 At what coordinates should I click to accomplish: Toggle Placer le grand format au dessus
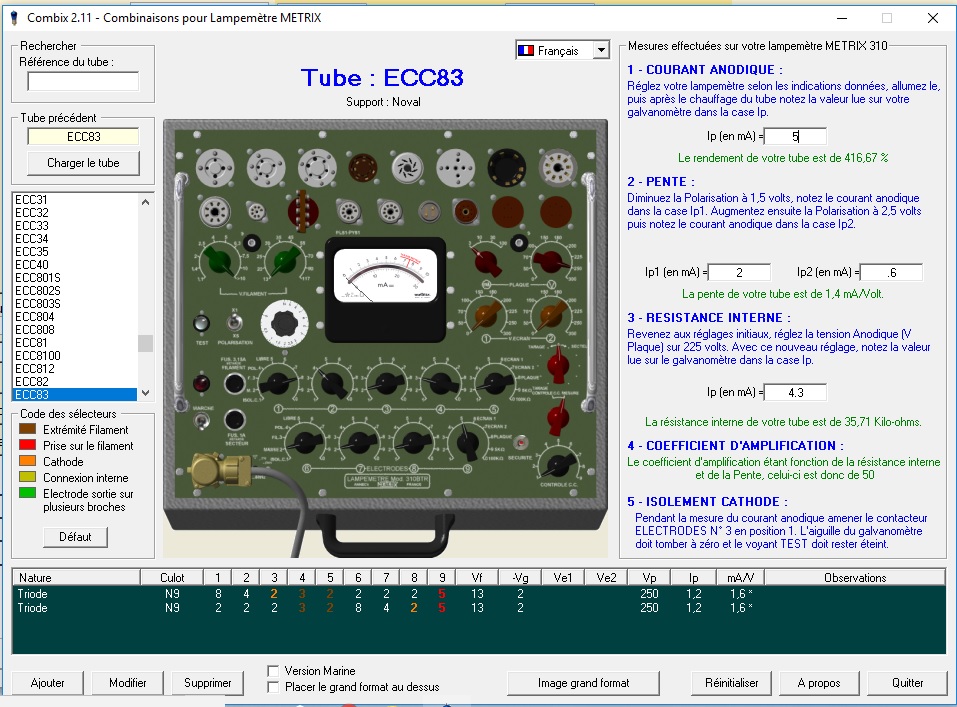273,687
